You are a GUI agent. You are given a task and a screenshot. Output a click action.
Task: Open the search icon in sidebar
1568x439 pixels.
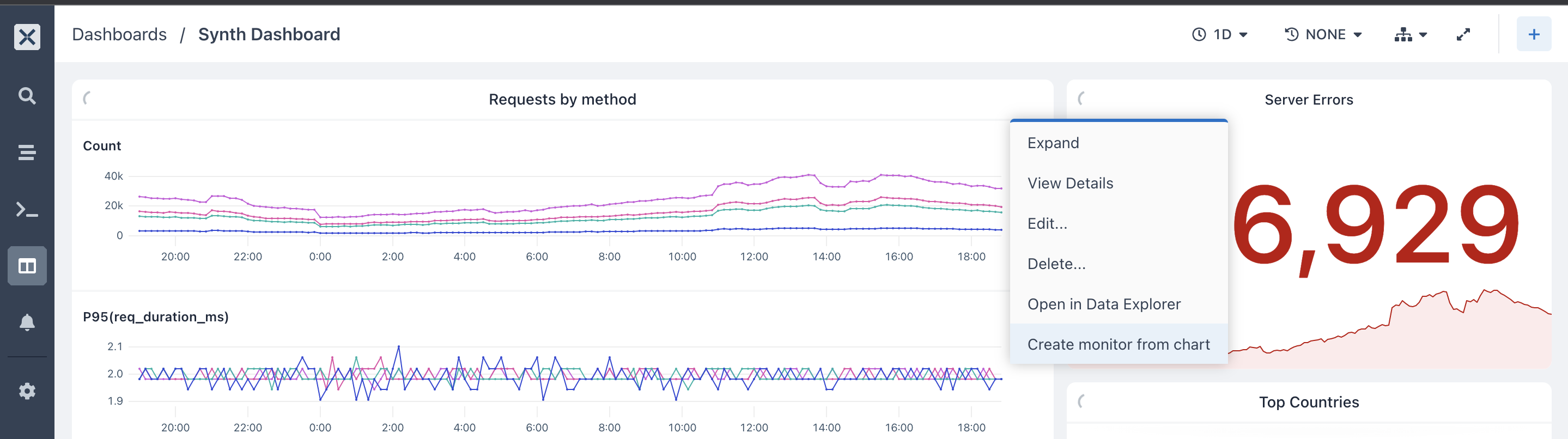[27, 96]
